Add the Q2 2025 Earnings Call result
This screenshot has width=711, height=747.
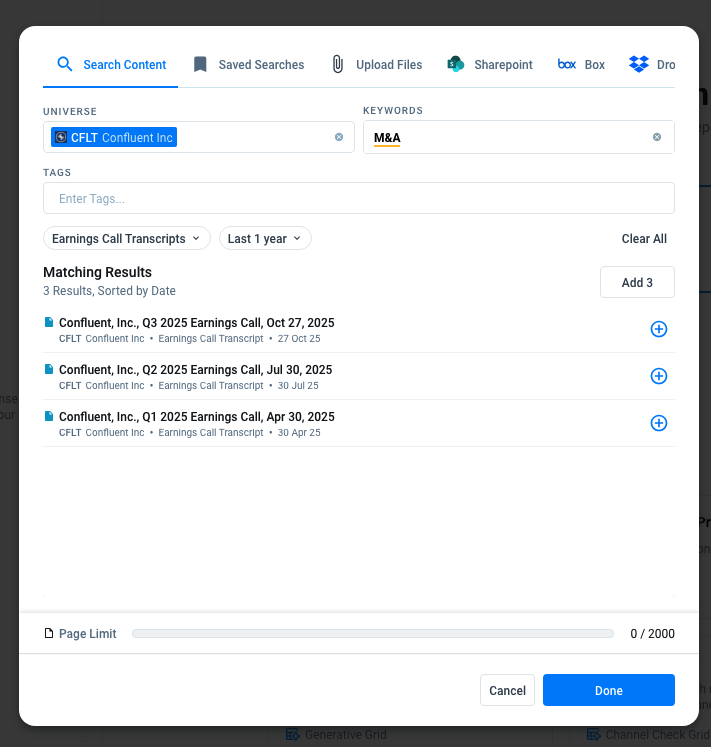coord(658,376)
